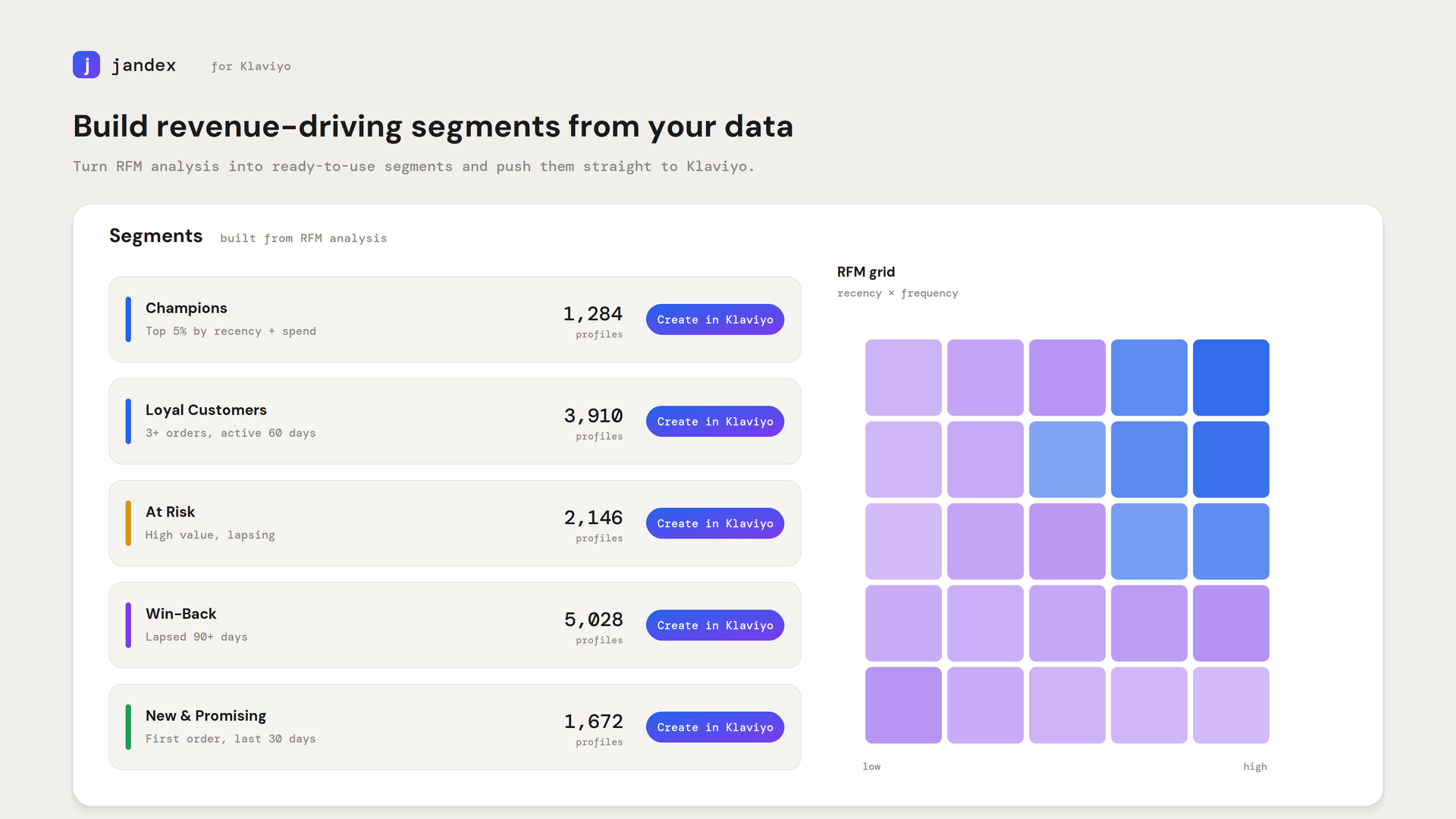Click the RFM grid title
This screenshot has width=1456, height=819.
coord(866,271)
